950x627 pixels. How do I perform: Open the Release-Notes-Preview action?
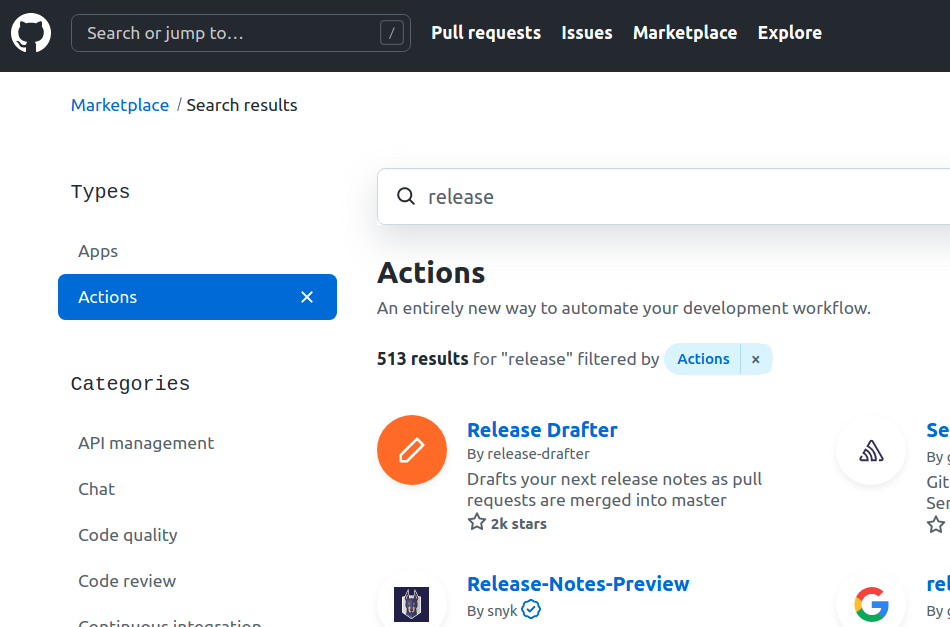point(578,583)
